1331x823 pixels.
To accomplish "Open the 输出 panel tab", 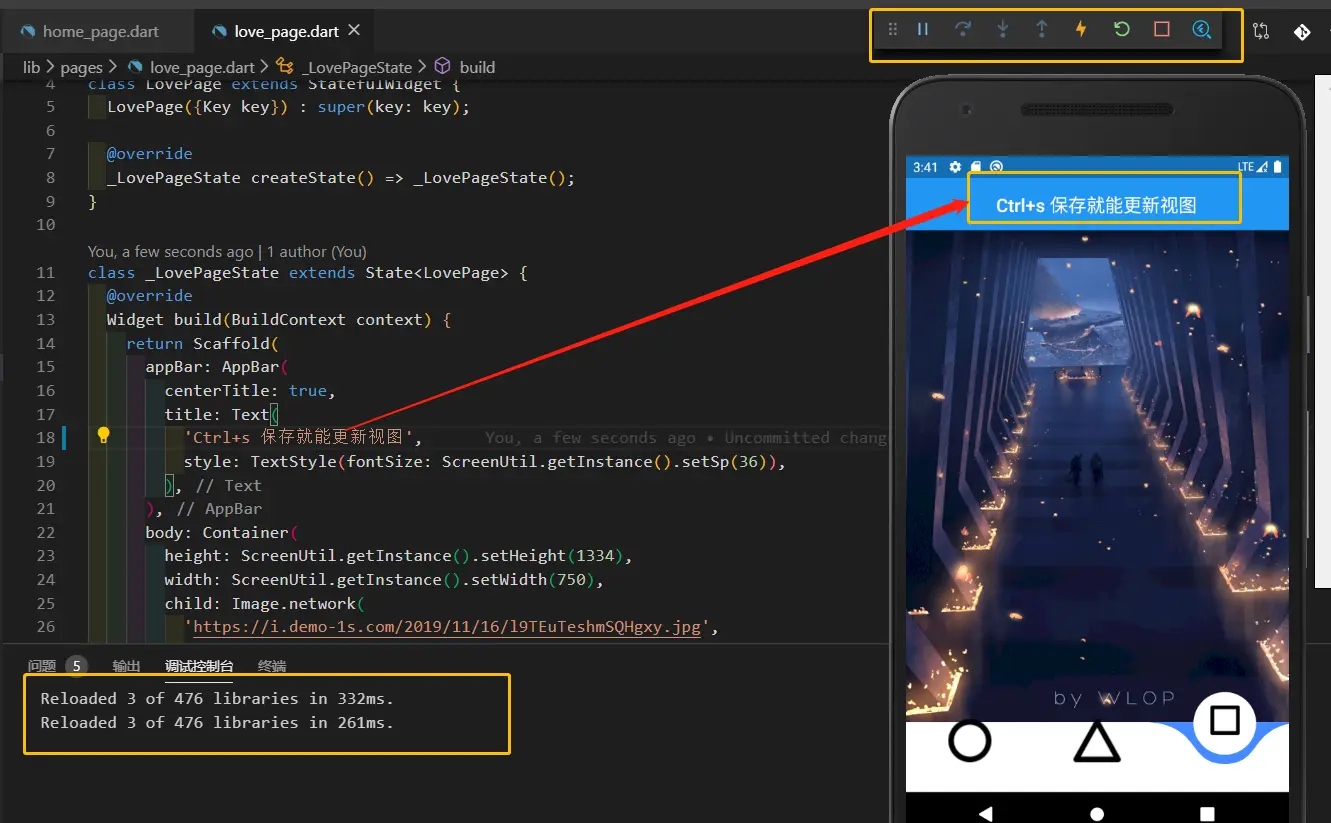I will (x=127, y=666).
